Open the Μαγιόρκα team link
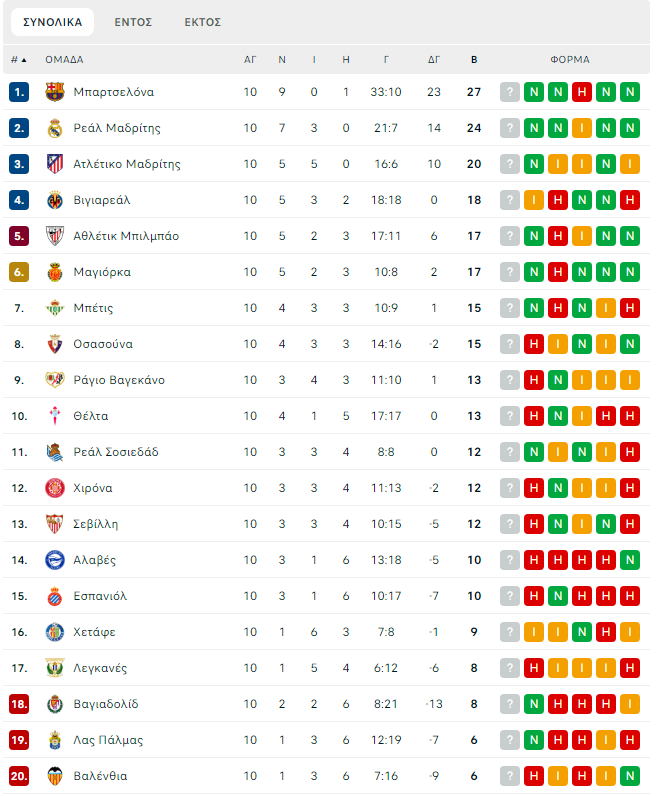Screen dimensions: 657x796 [102, 272]
